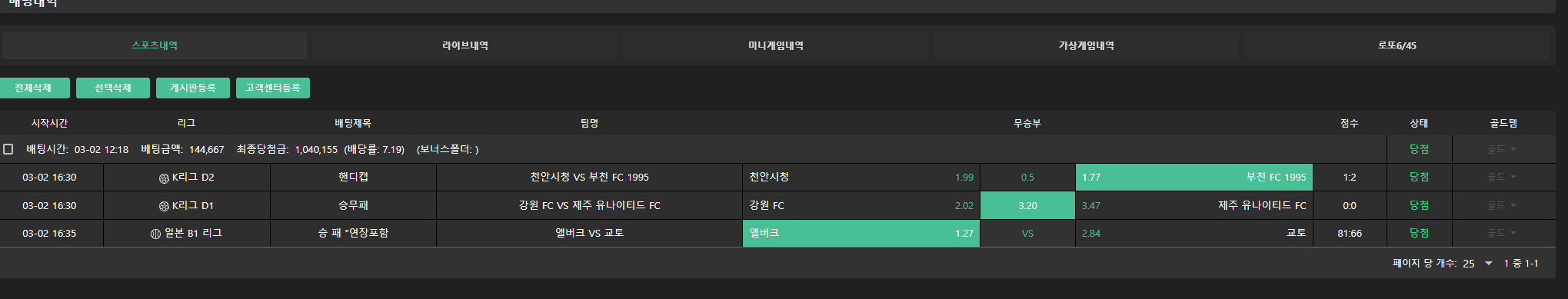Click the highlighted 앨버크 1.27 odds cell

tap(861, 234)
